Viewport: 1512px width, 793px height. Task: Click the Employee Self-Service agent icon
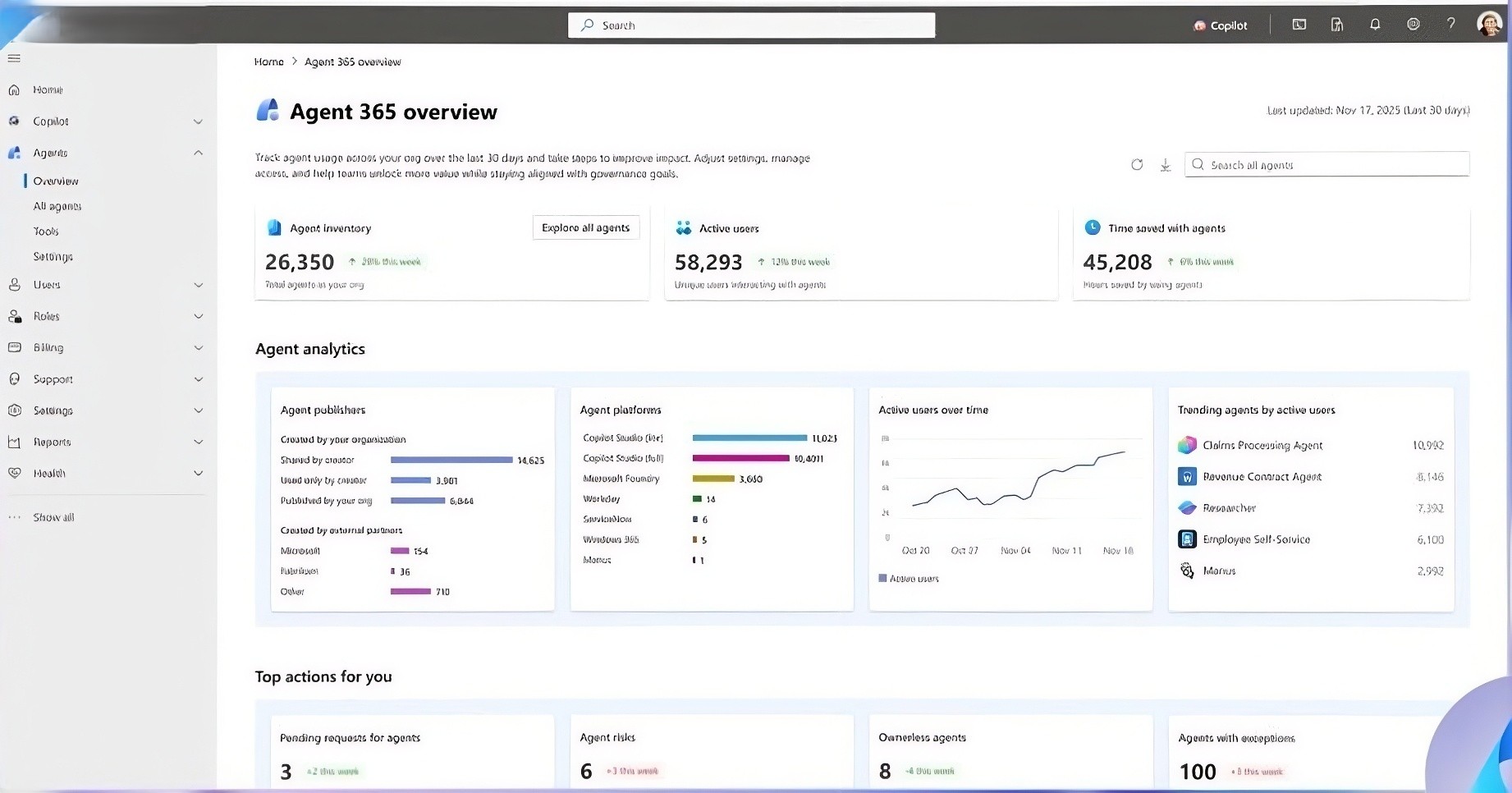pyautogui.click(x=1187, y=539)
